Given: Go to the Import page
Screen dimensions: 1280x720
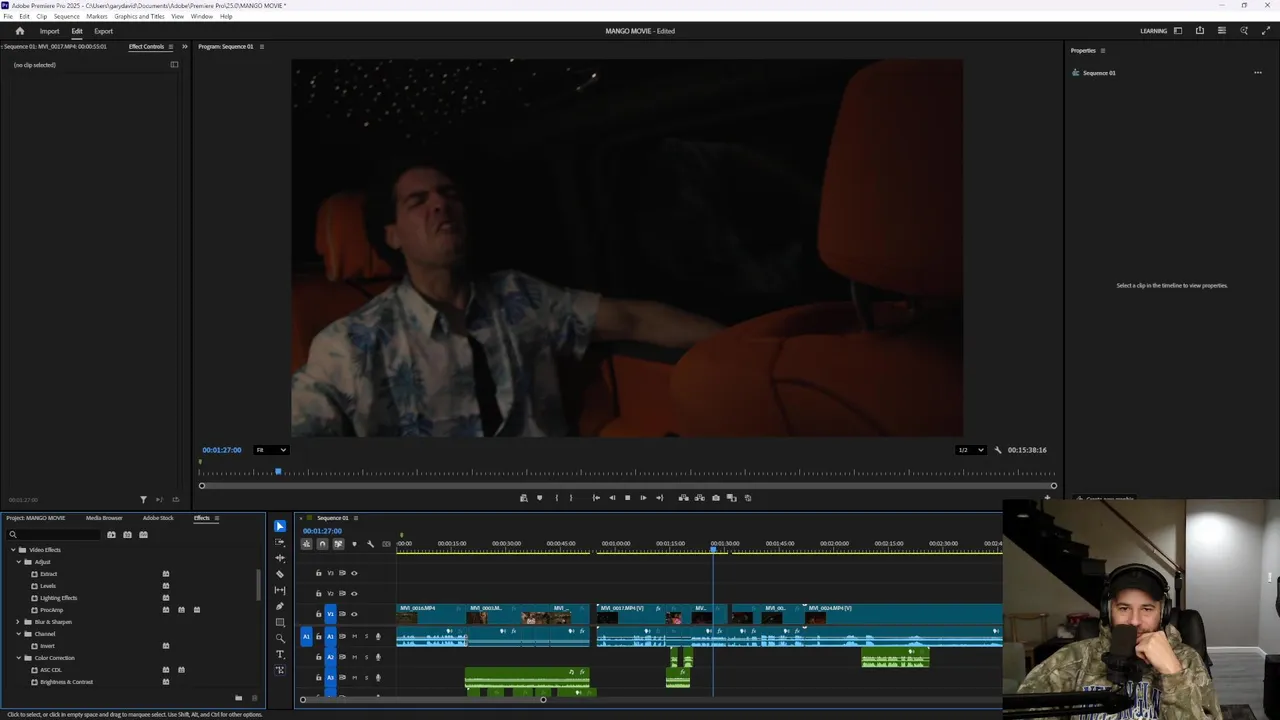Looking at the screenshot, I should click(x=49, y=31).
